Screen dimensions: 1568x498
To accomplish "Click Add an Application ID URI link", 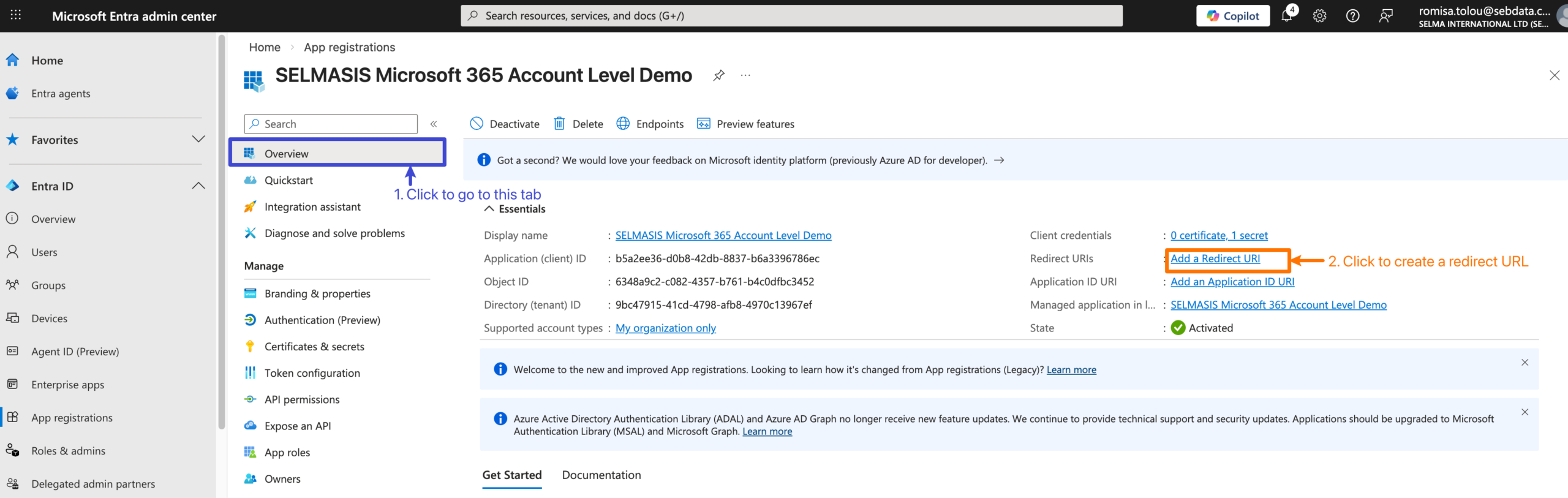I will point(1232,282).
